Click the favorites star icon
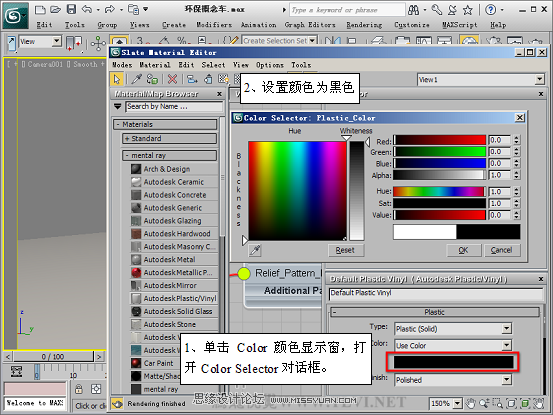The width and height of the screenshot is (553, 415). pyautogui.click(x=468, y=10)
